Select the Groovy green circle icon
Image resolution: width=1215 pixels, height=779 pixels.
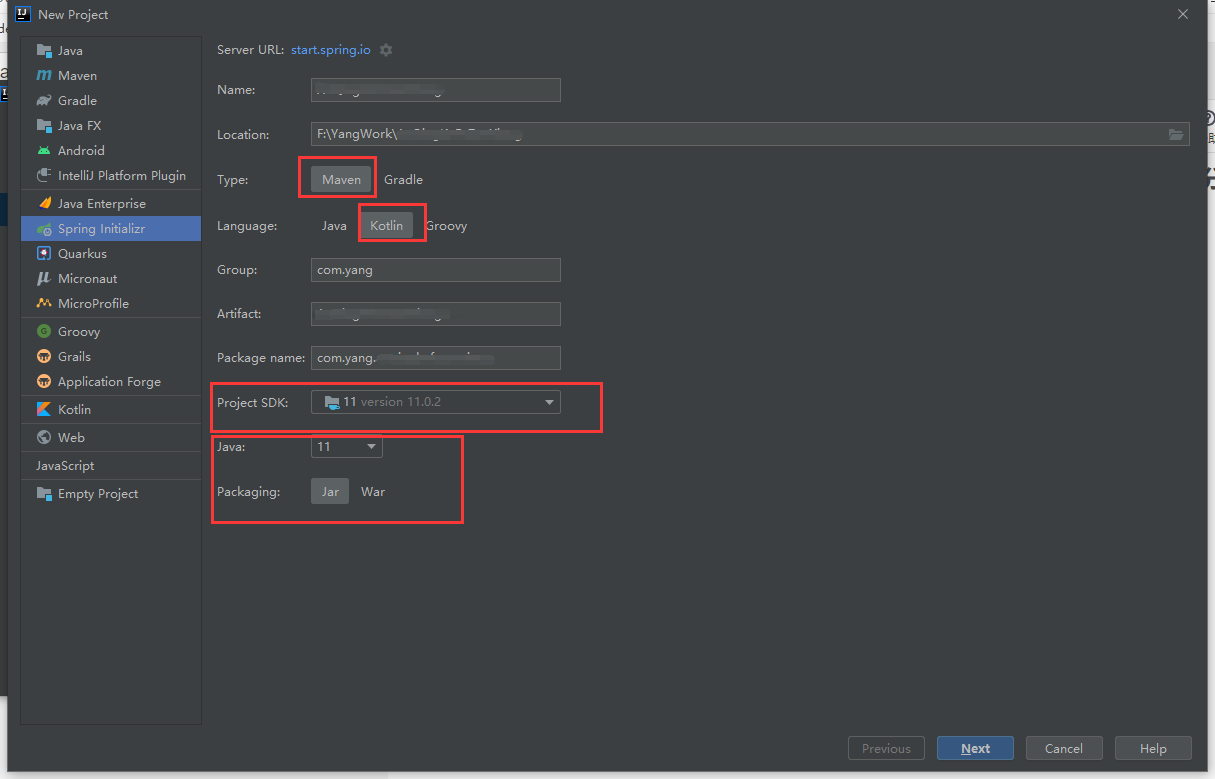coord(44,331)
